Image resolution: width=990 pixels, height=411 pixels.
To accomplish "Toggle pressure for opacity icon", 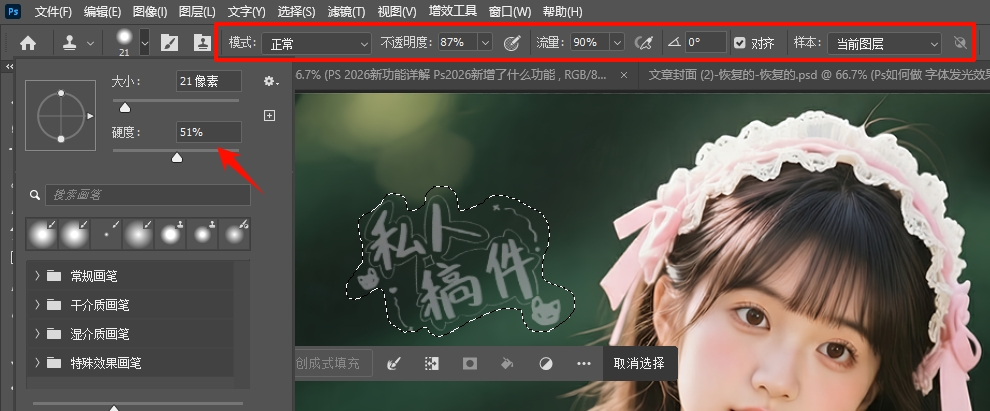I will point(512,43).
